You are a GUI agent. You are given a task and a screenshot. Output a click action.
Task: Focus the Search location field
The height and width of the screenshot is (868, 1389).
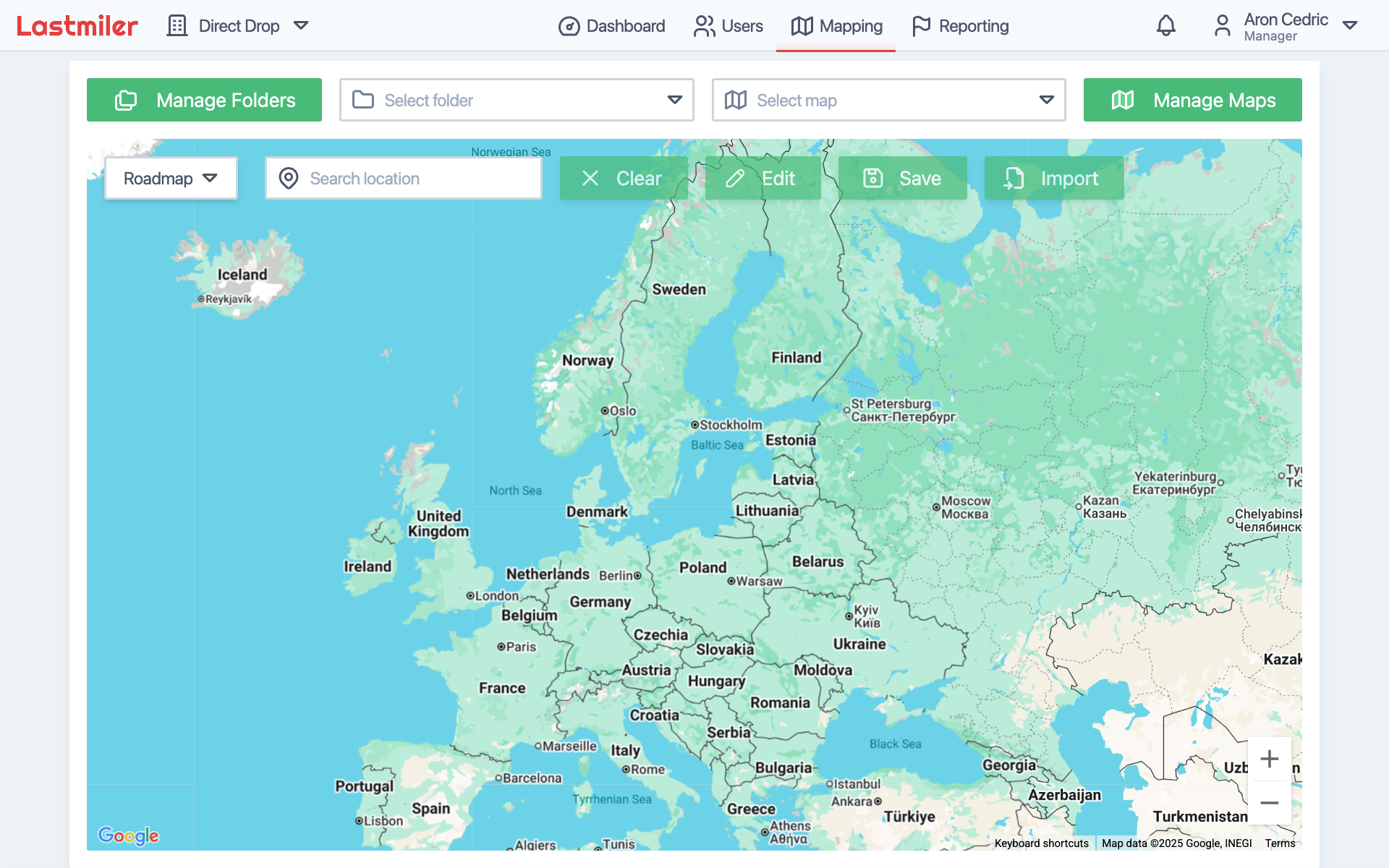pyautogui.click(x=404, y=178)
